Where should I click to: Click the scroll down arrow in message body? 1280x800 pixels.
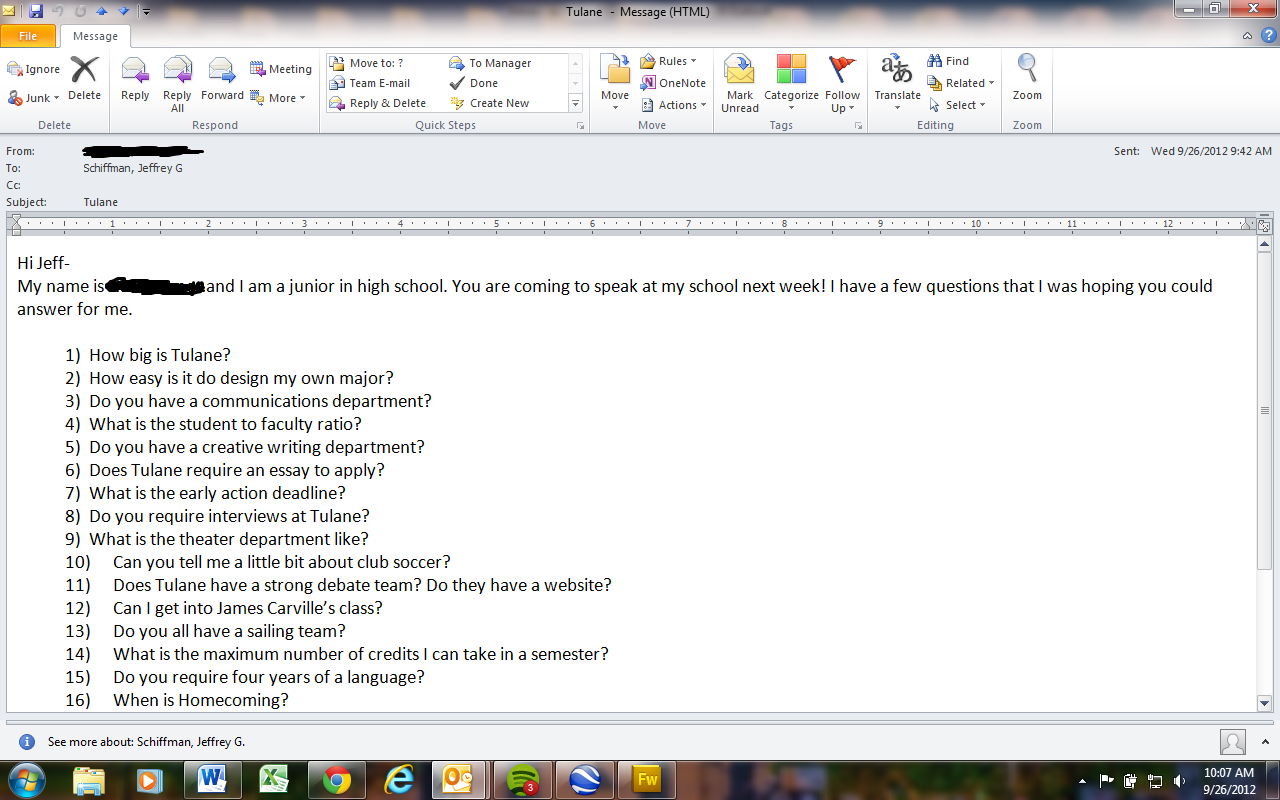point(1264,704)
